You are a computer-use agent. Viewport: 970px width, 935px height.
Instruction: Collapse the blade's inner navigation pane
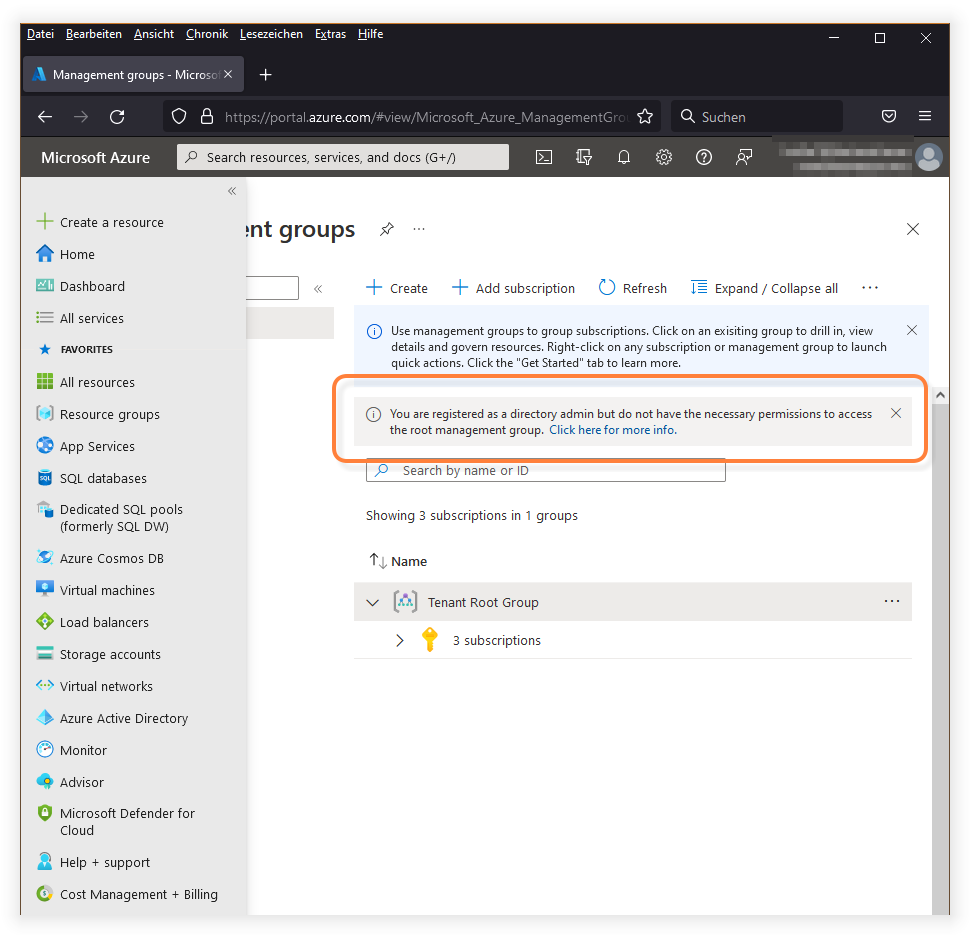(318, 288)
